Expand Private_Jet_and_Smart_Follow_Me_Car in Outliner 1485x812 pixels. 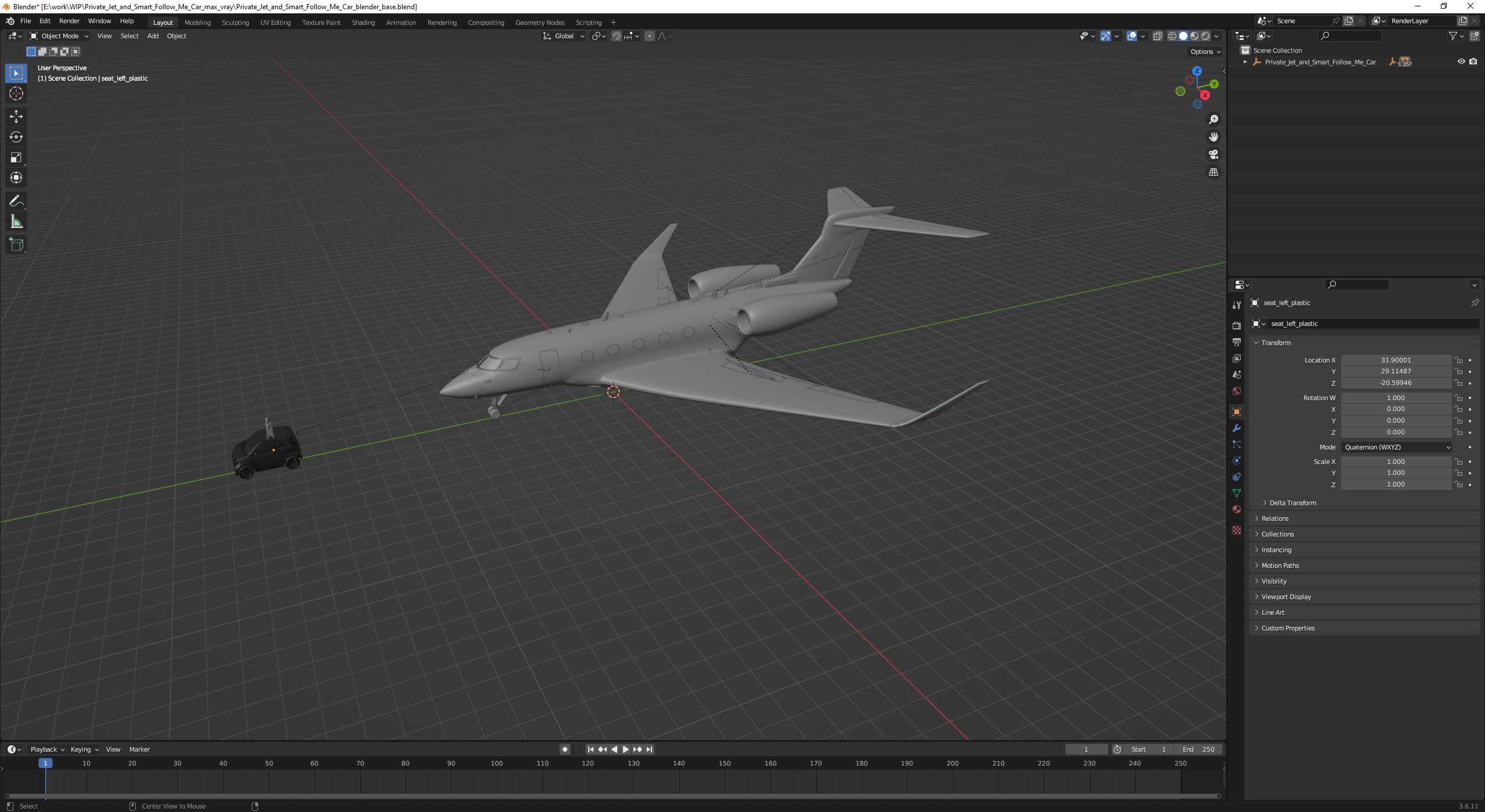coord(1245,61)
